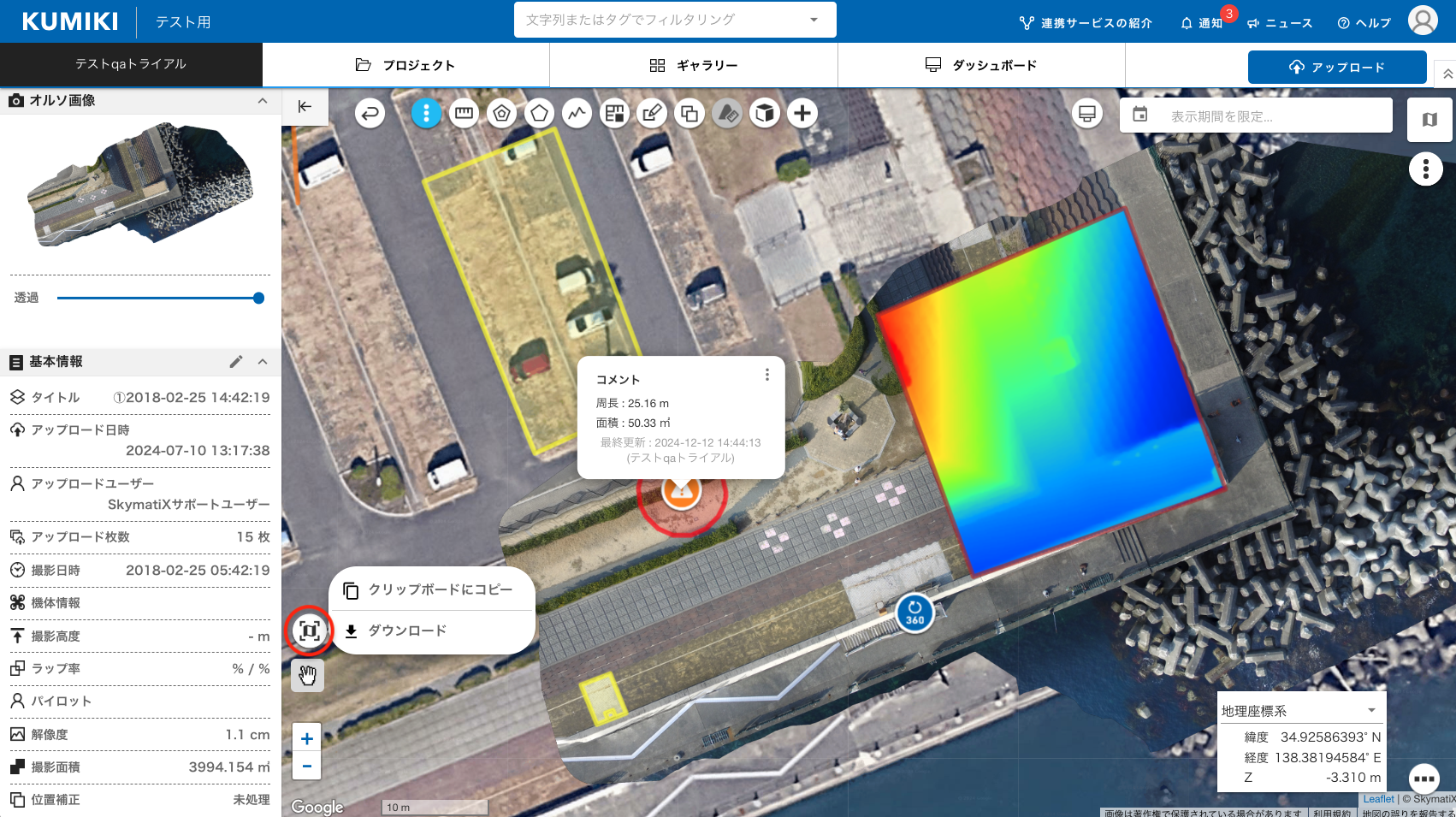
Task: Open the 3D cube view tool
Action: pos(765,113)
